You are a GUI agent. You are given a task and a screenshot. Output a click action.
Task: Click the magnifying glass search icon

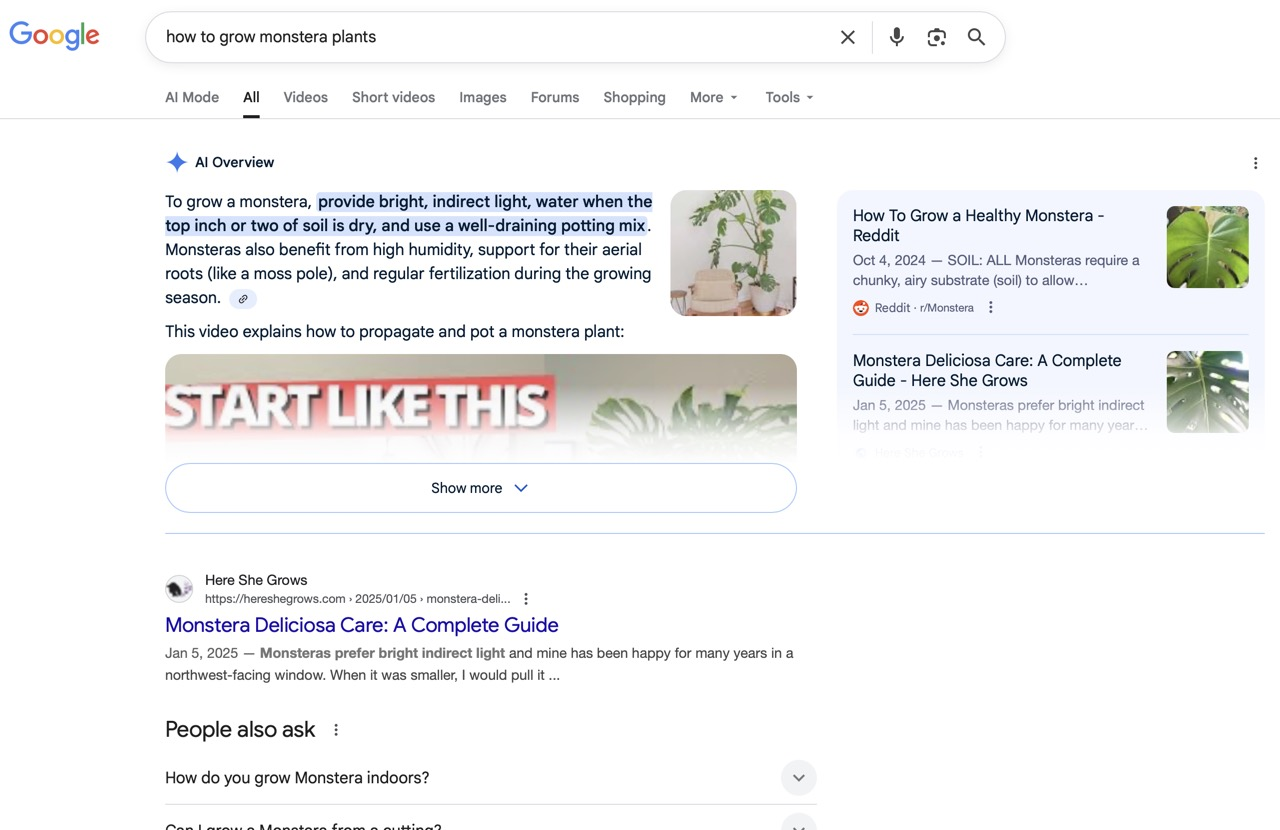[x=976, y=37]
